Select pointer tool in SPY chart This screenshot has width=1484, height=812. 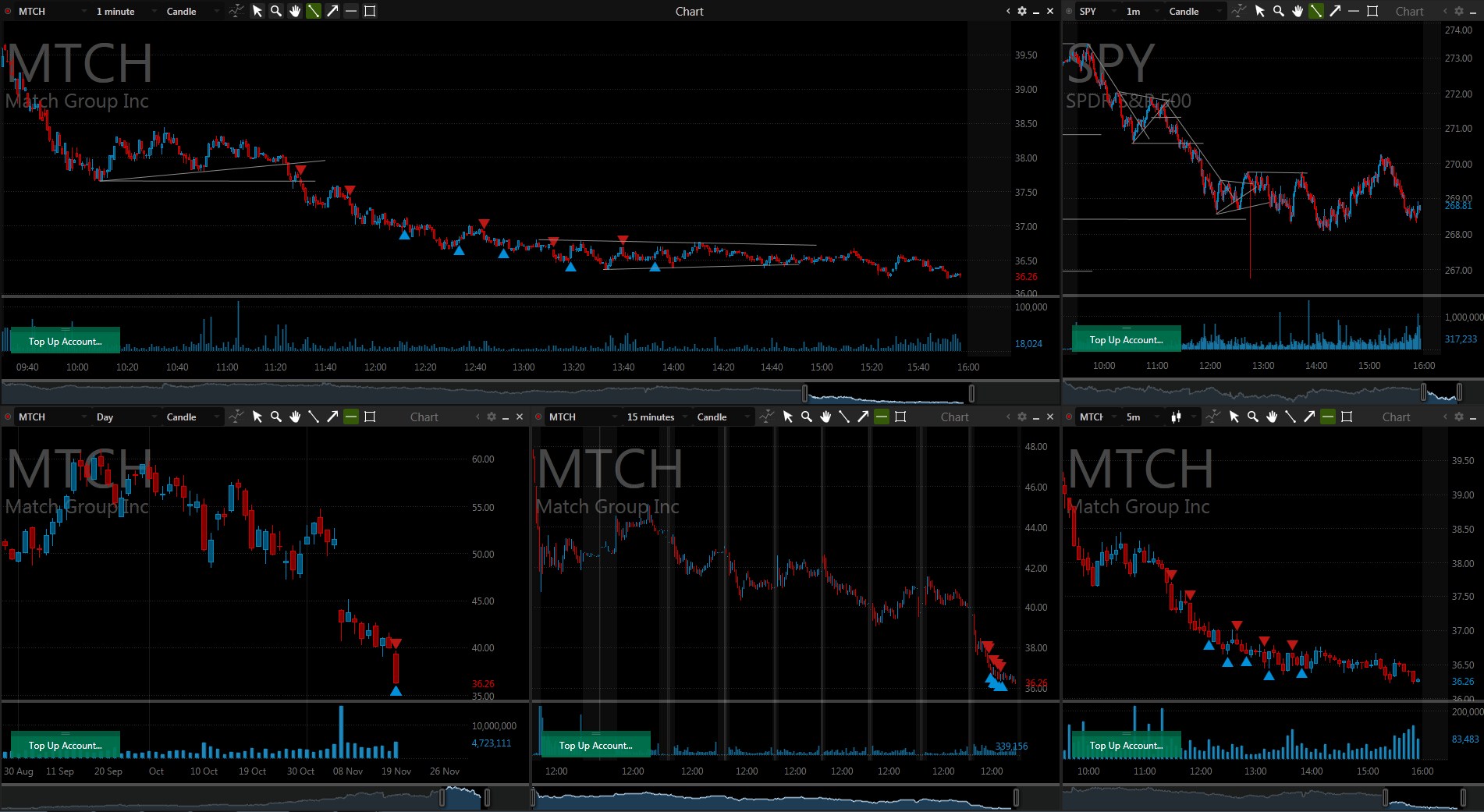point(1260,11)
